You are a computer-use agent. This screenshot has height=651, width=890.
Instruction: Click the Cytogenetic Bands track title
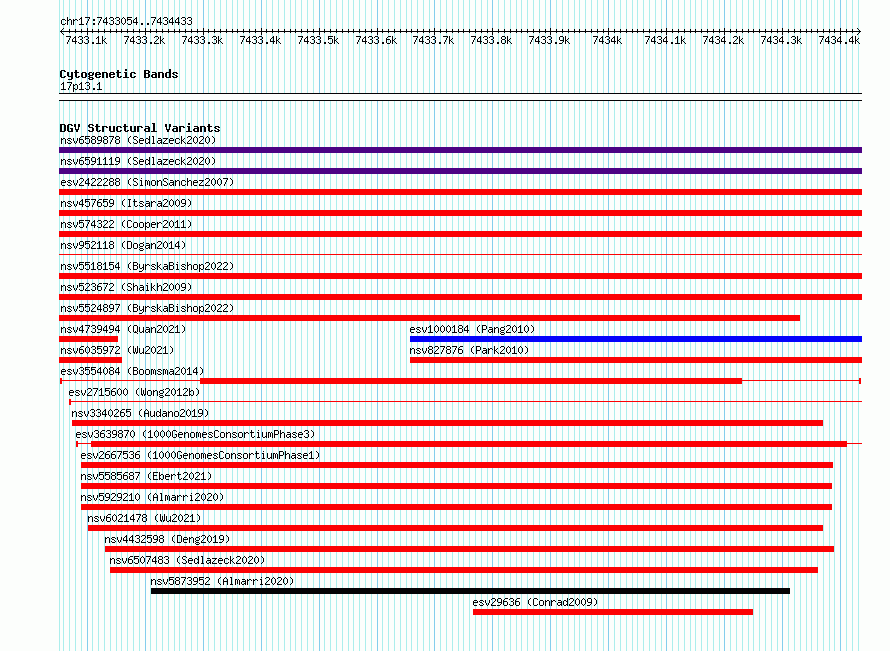(x=119, y=74)
